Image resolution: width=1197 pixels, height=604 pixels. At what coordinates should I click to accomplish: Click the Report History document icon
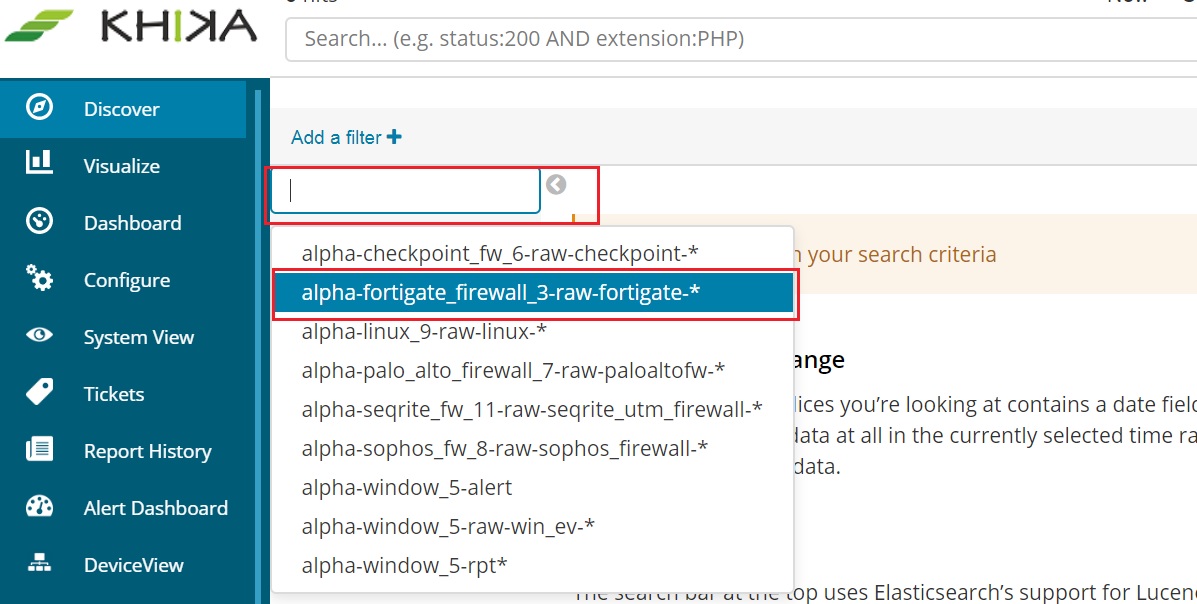pyautogui.click(x=40, y=449)
